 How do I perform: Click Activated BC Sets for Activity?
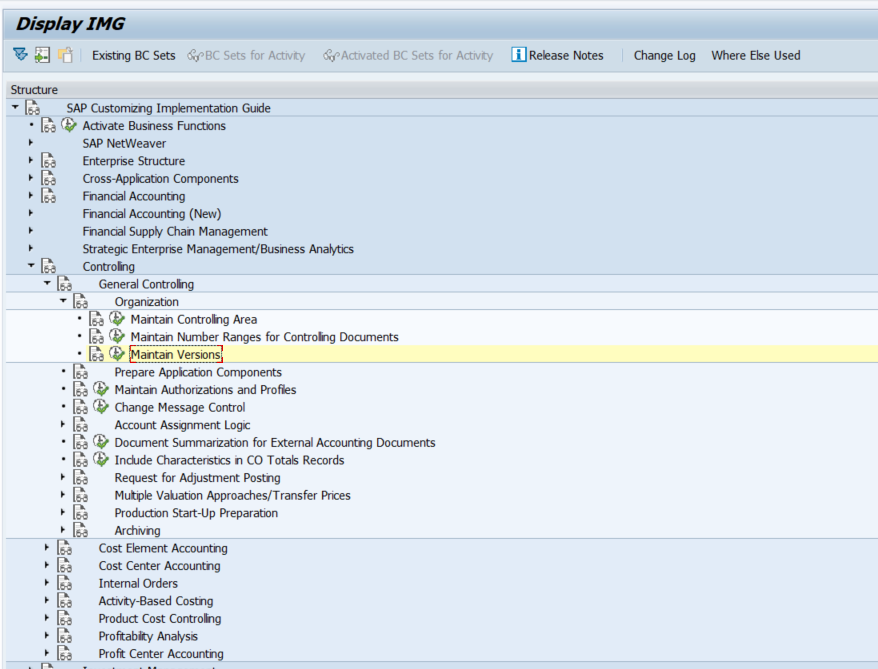click(408, 55)
